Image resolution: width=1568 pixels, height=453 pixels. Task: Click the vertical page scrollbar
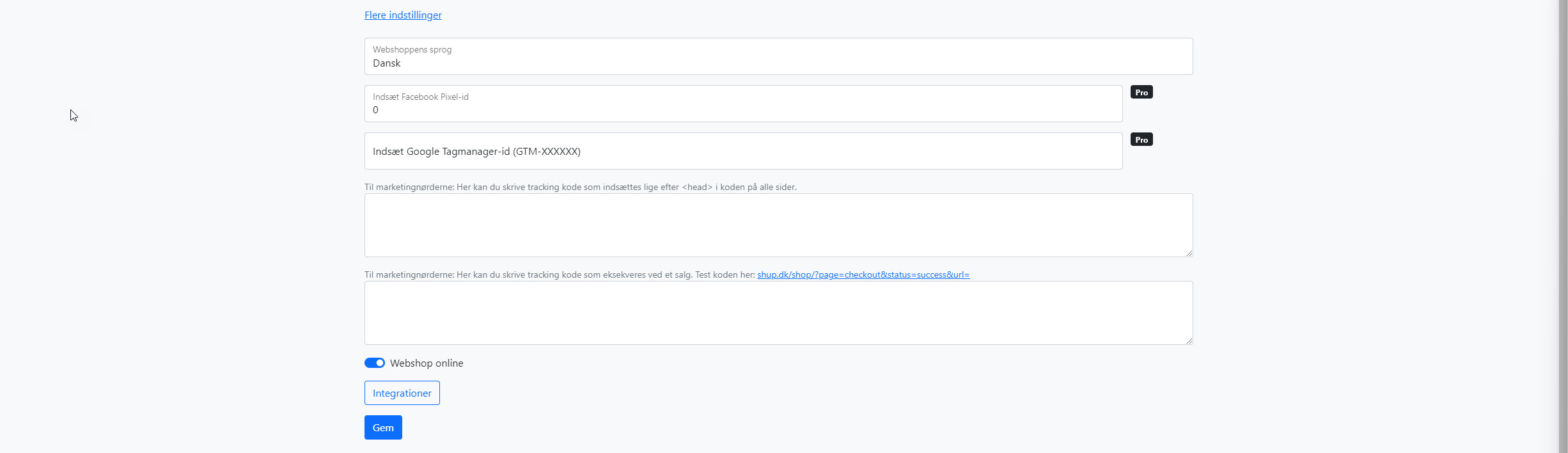pyautogui.click(x=1563, y=226)
